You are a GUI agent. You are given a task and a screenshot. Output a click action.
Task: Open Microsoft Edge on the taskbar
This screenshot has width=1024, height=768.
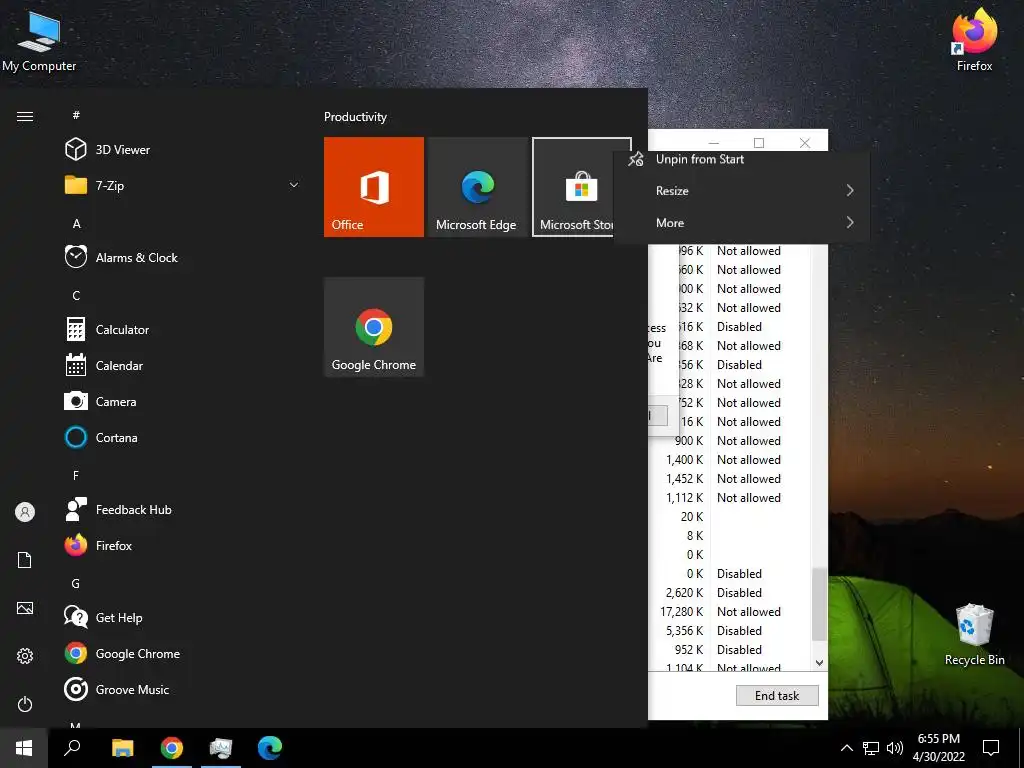pyautogui.click(x=270, y=748)
